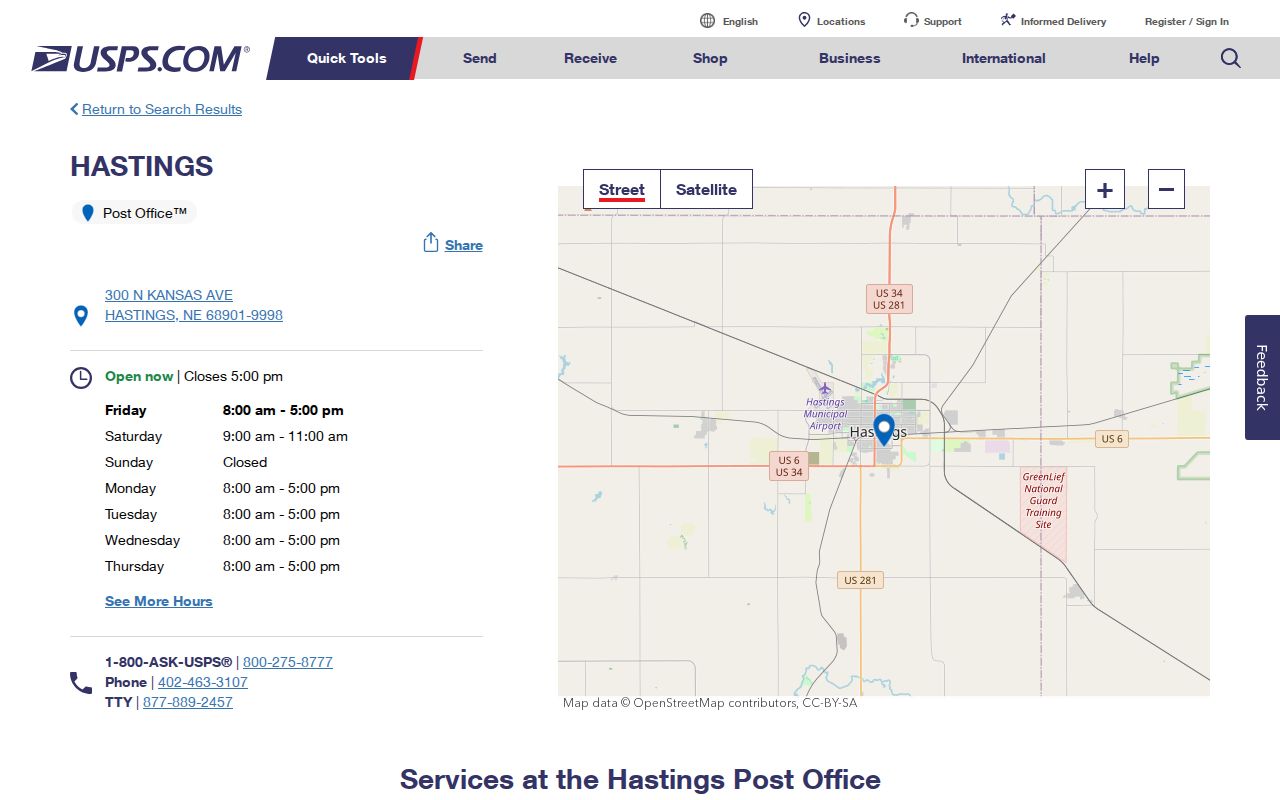Open the search magnifier icon
The image size is (1280, 800).
click(x=1231, y=58)
